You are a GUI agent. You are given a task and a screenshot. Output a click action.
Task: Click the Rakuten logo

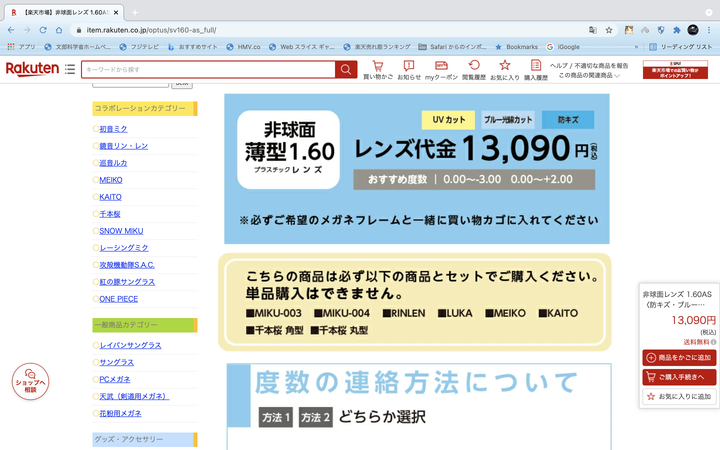click(x=32, y=69)
